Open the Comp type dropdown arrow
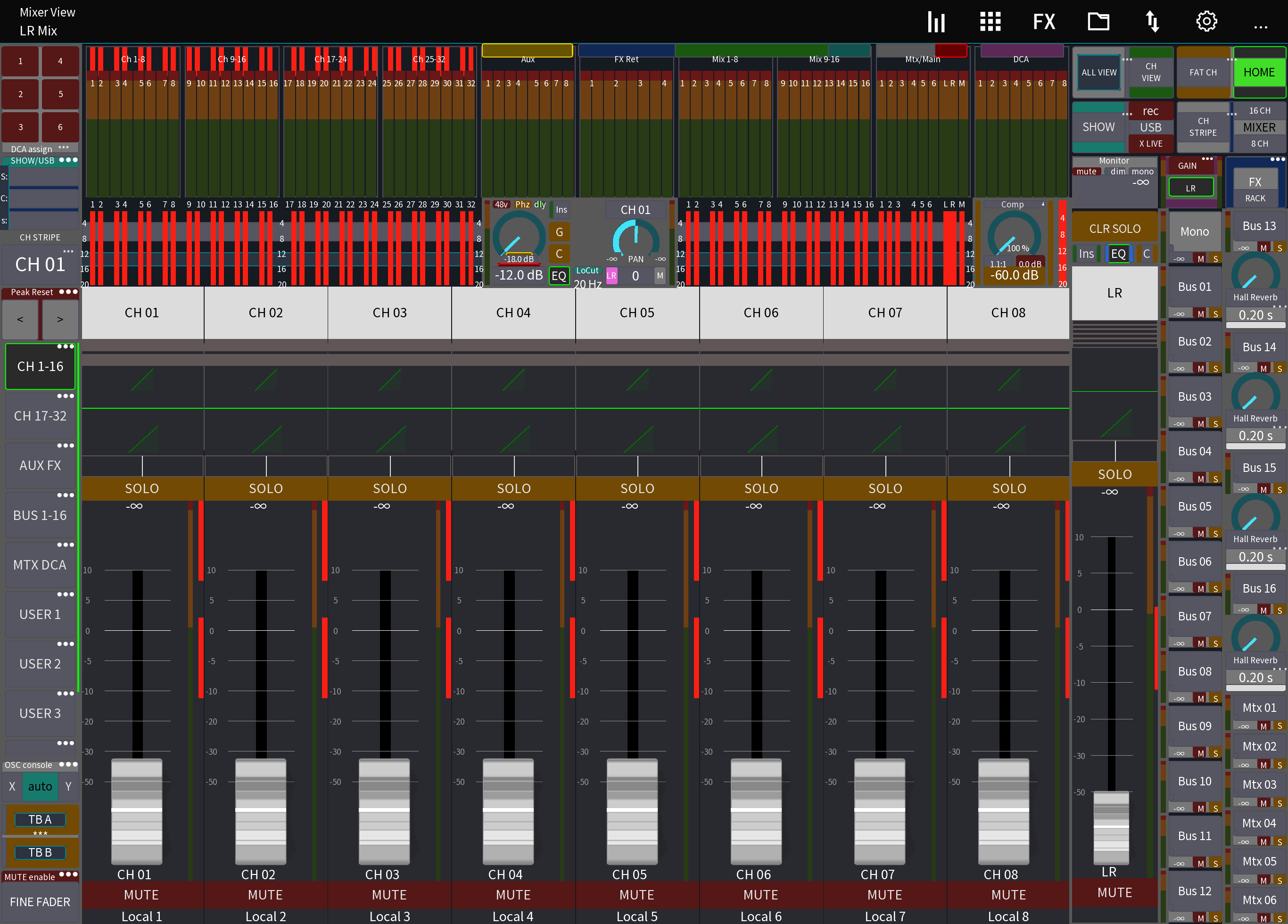The width and height of the screenshot is (1288, 924). tap(1044, 205)
